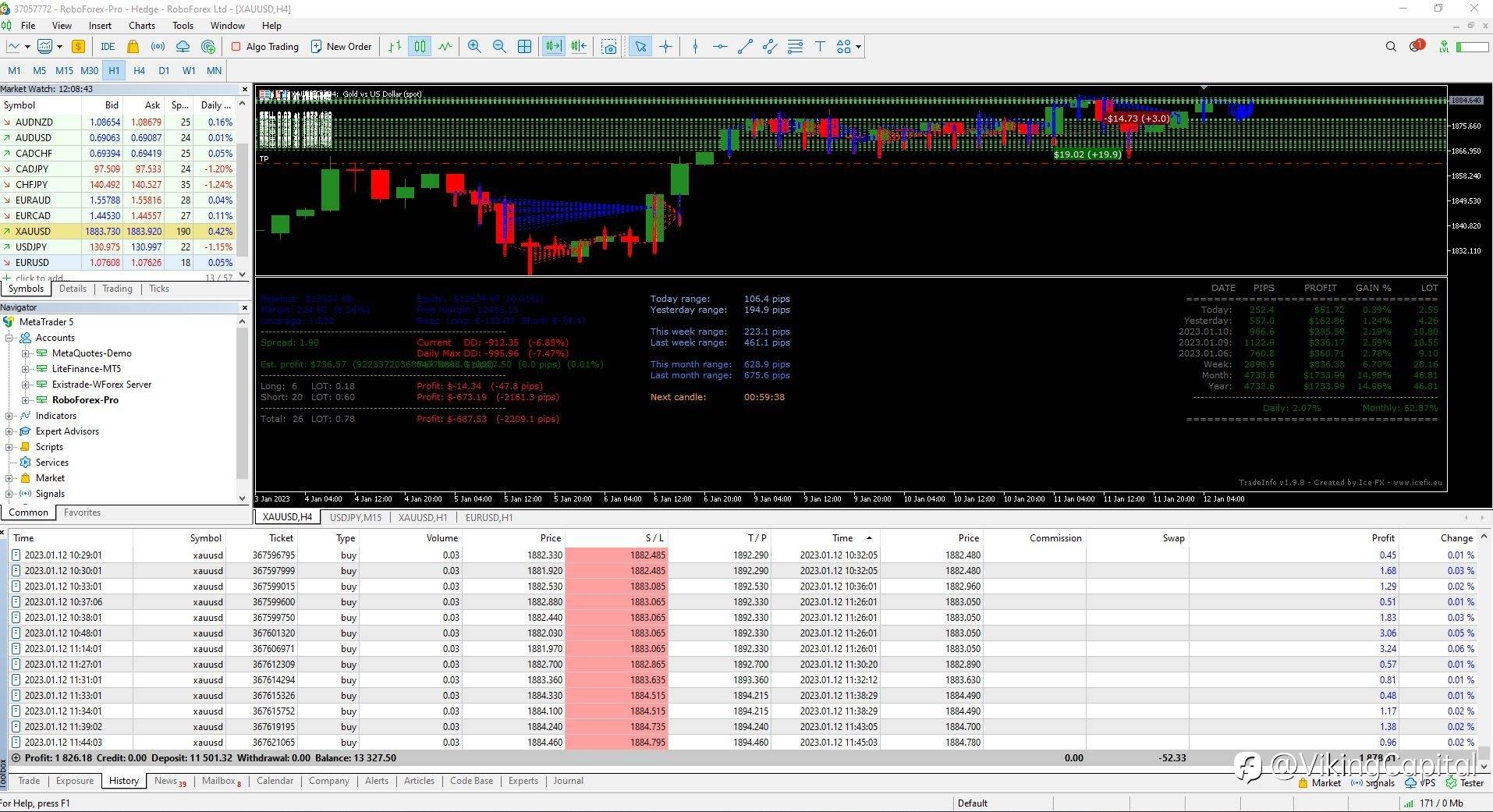Open the Signals toolbar icon
This screenshot has width=1493, height=812.
tap(158, 47)
